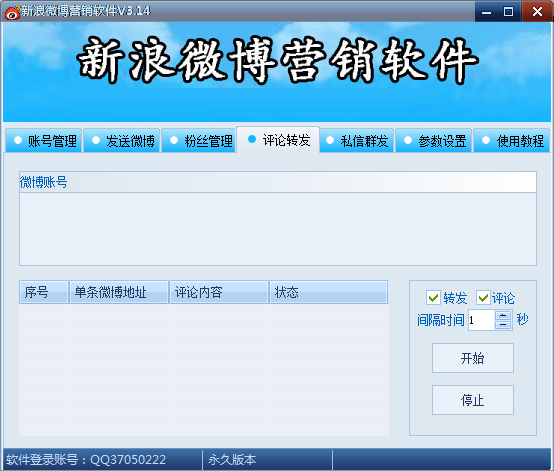Uncheck the 转发 checkbox
Screen dimensions: 554x471
tap(433, 298)
